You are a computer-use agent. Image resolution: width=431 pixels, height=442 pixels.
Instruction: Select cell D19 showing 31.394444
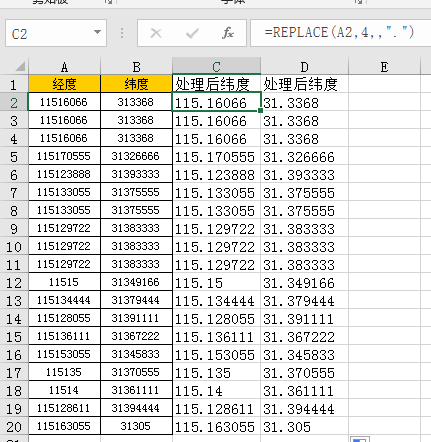(304, 408)
